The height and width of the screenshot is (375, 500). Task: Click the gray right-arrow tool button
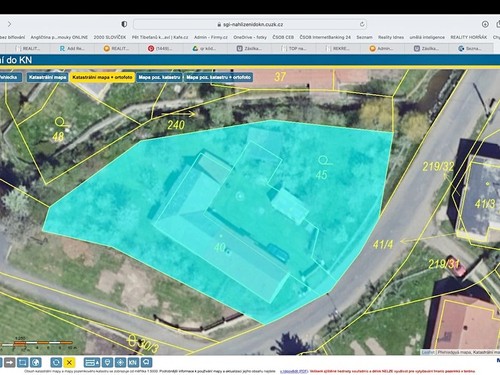coord(9,362)
